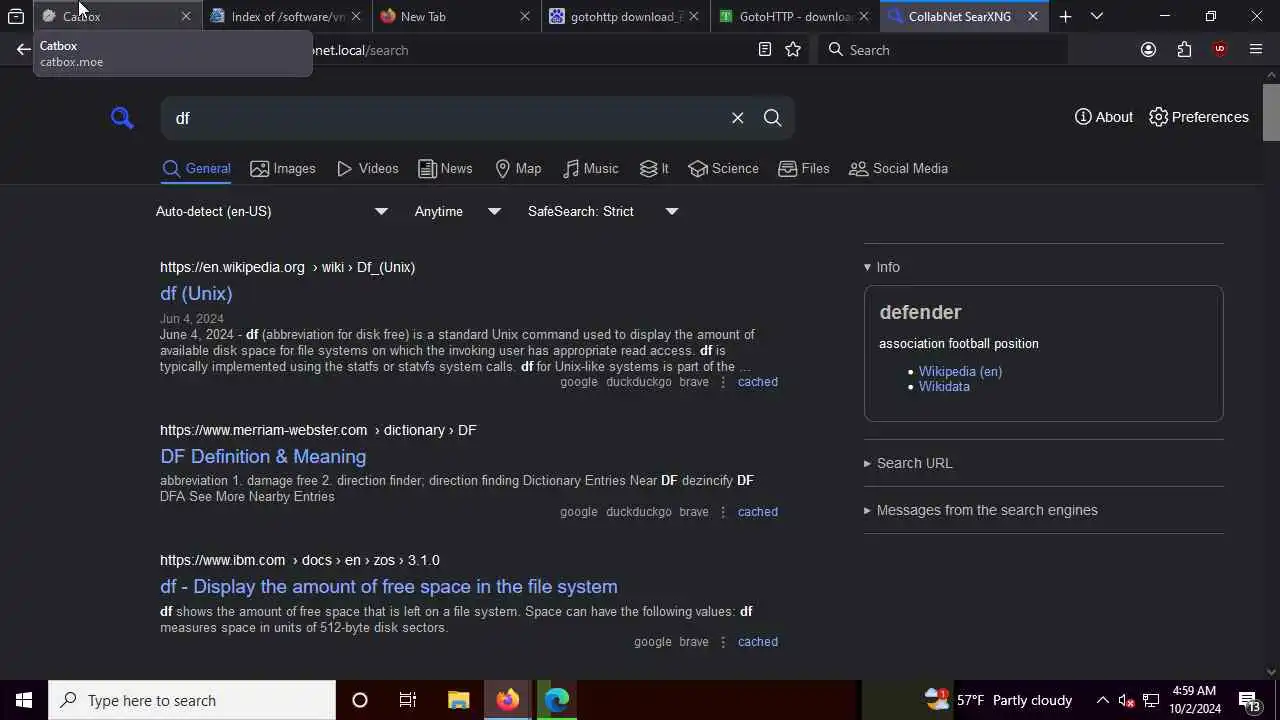Open the df (Unix) Wikipedia result
Screen dimensions: 1280x720
(196, 293)
